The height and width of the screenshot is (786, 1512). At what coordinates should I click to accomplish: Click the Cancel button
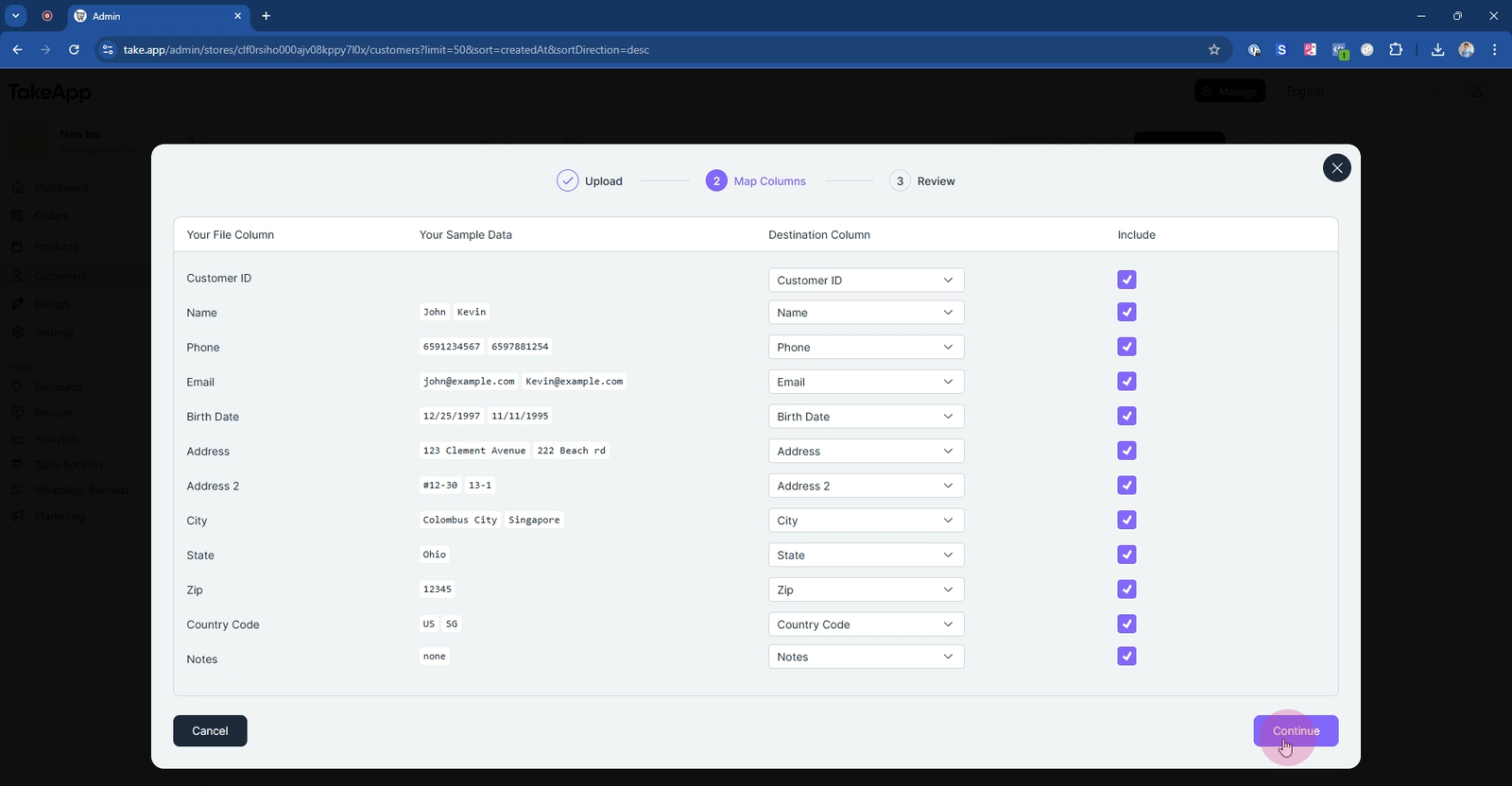(210, 731)
